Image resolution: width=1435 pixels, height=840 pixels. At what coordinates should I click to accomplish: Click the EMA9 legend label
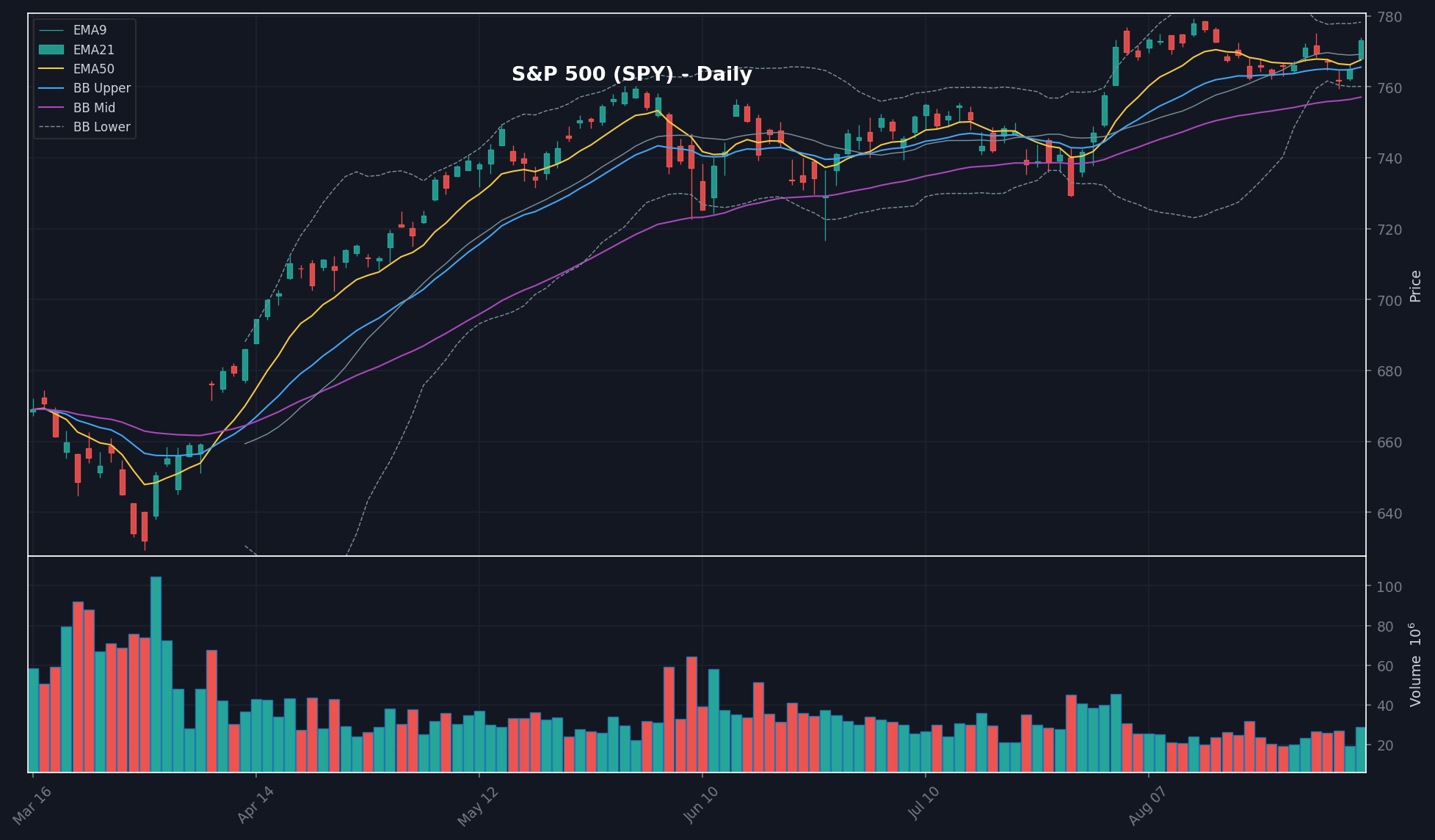pyautogui.click(x=90, y=30)
